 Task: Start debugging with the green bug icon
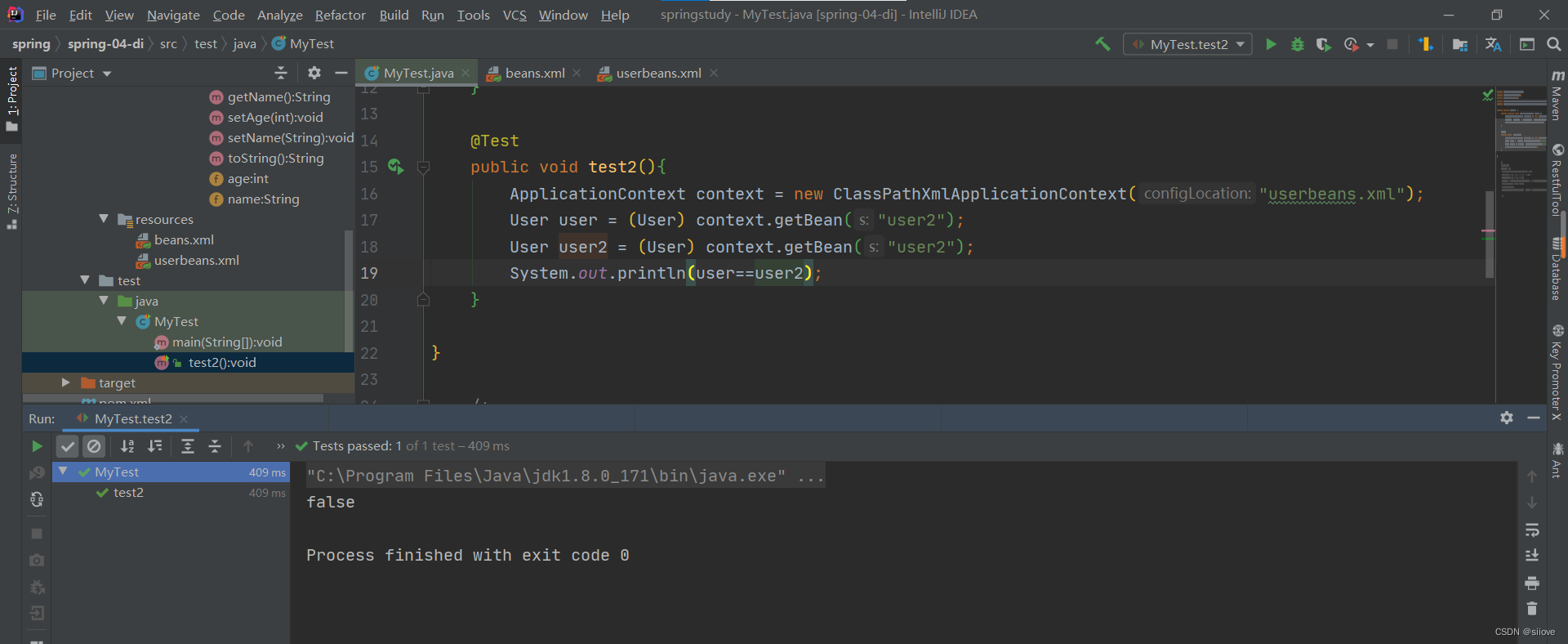1297,44
